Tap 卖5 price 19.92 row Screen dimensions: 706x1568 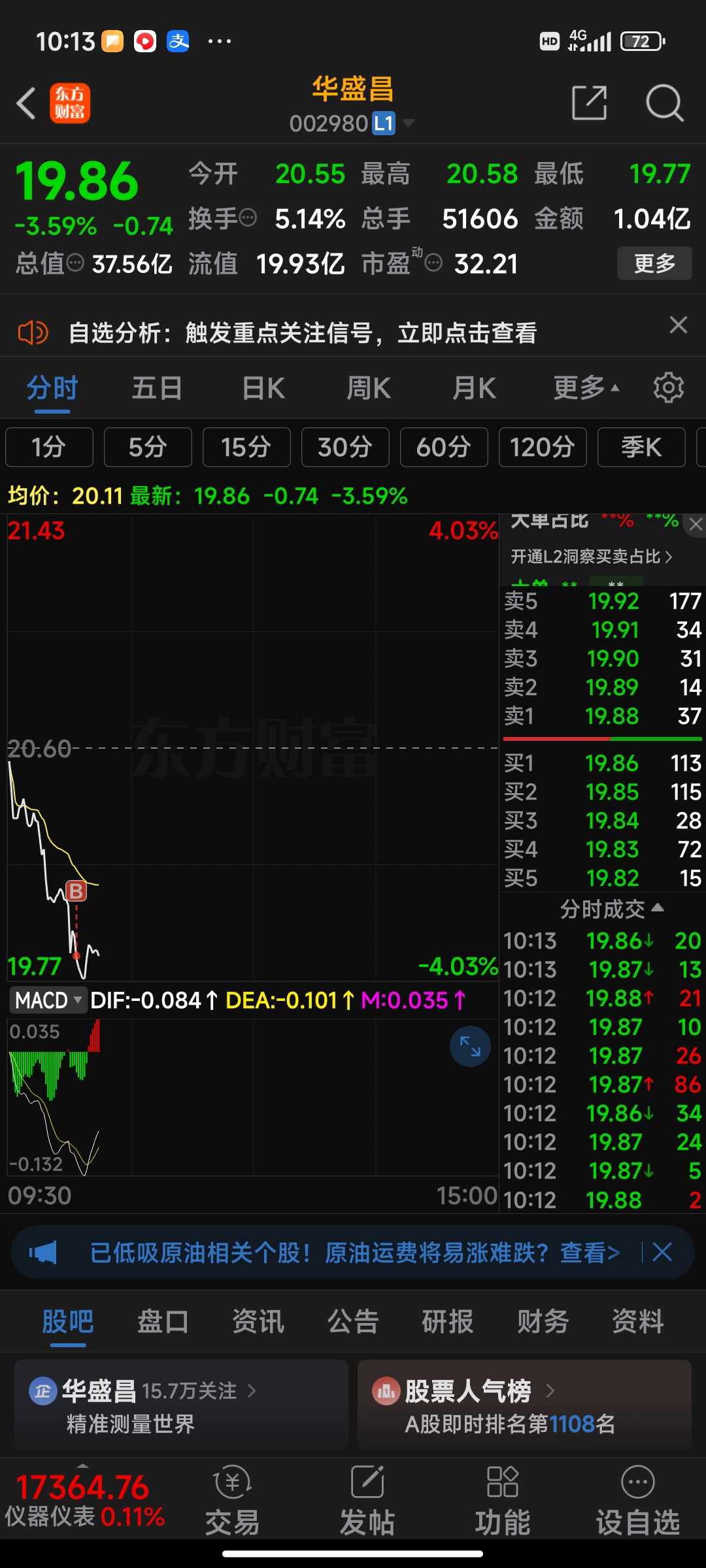603,601
